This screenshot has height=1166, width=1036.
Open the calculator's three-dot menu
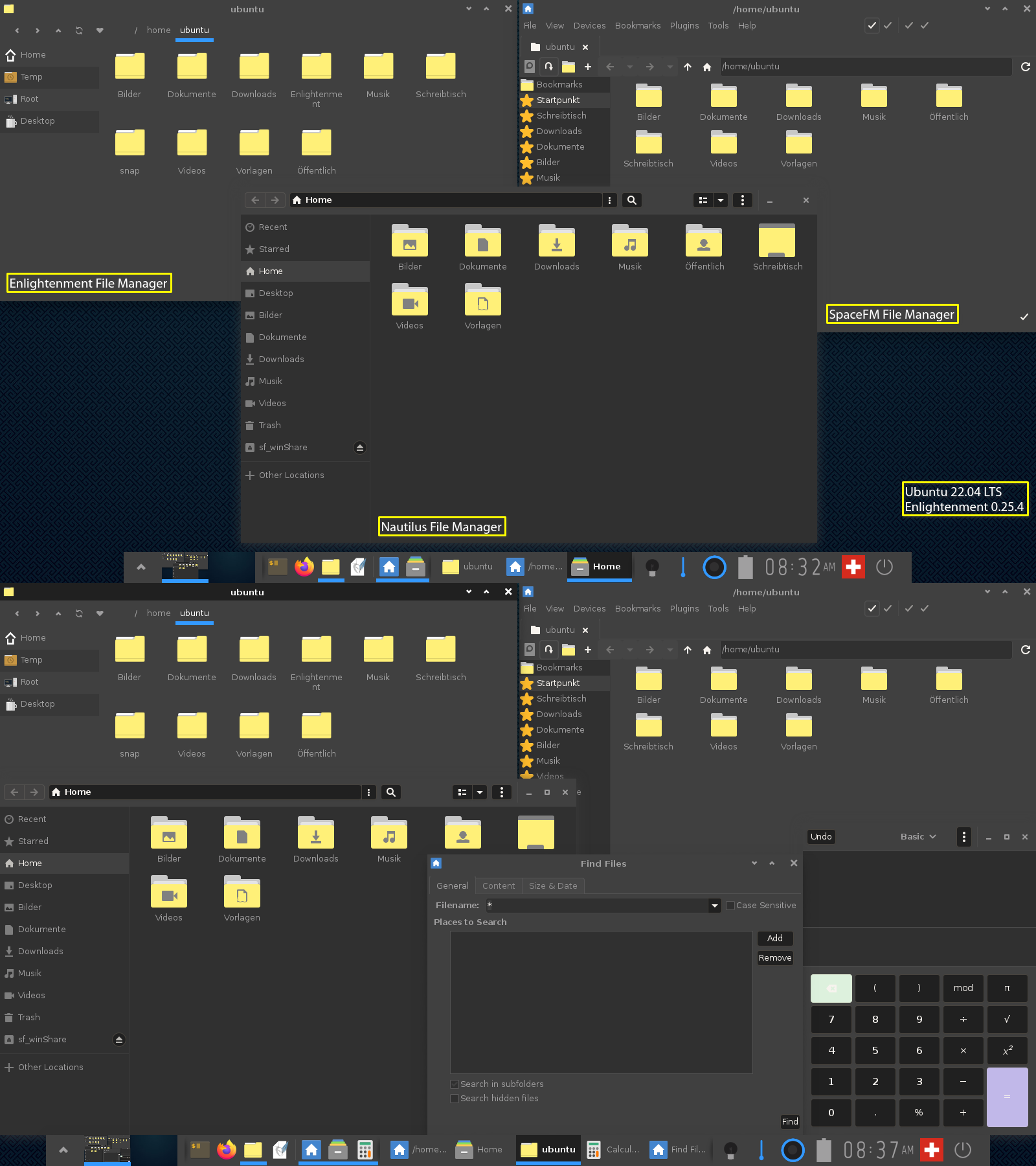tap(963, 837)
